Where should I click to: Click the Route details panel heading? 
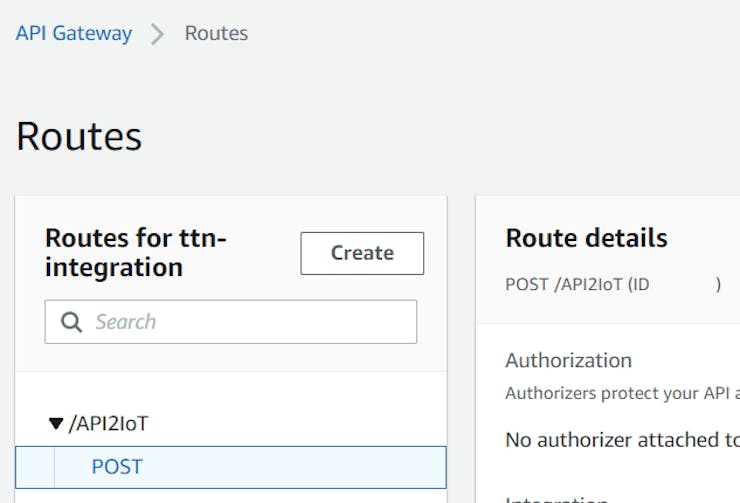tap(586, 238)
